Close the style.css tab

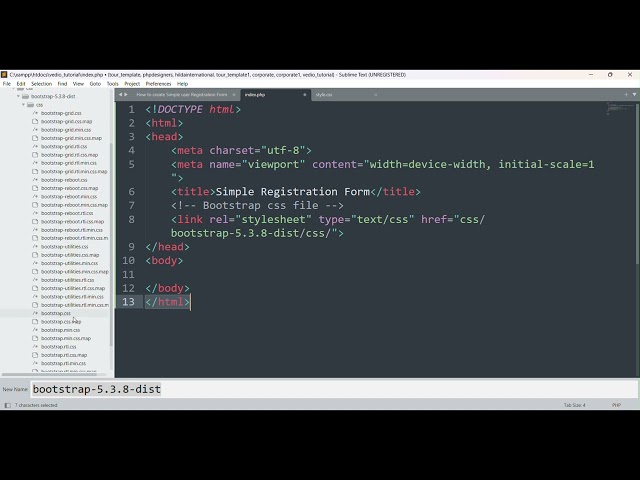click(x=376, y=95)
